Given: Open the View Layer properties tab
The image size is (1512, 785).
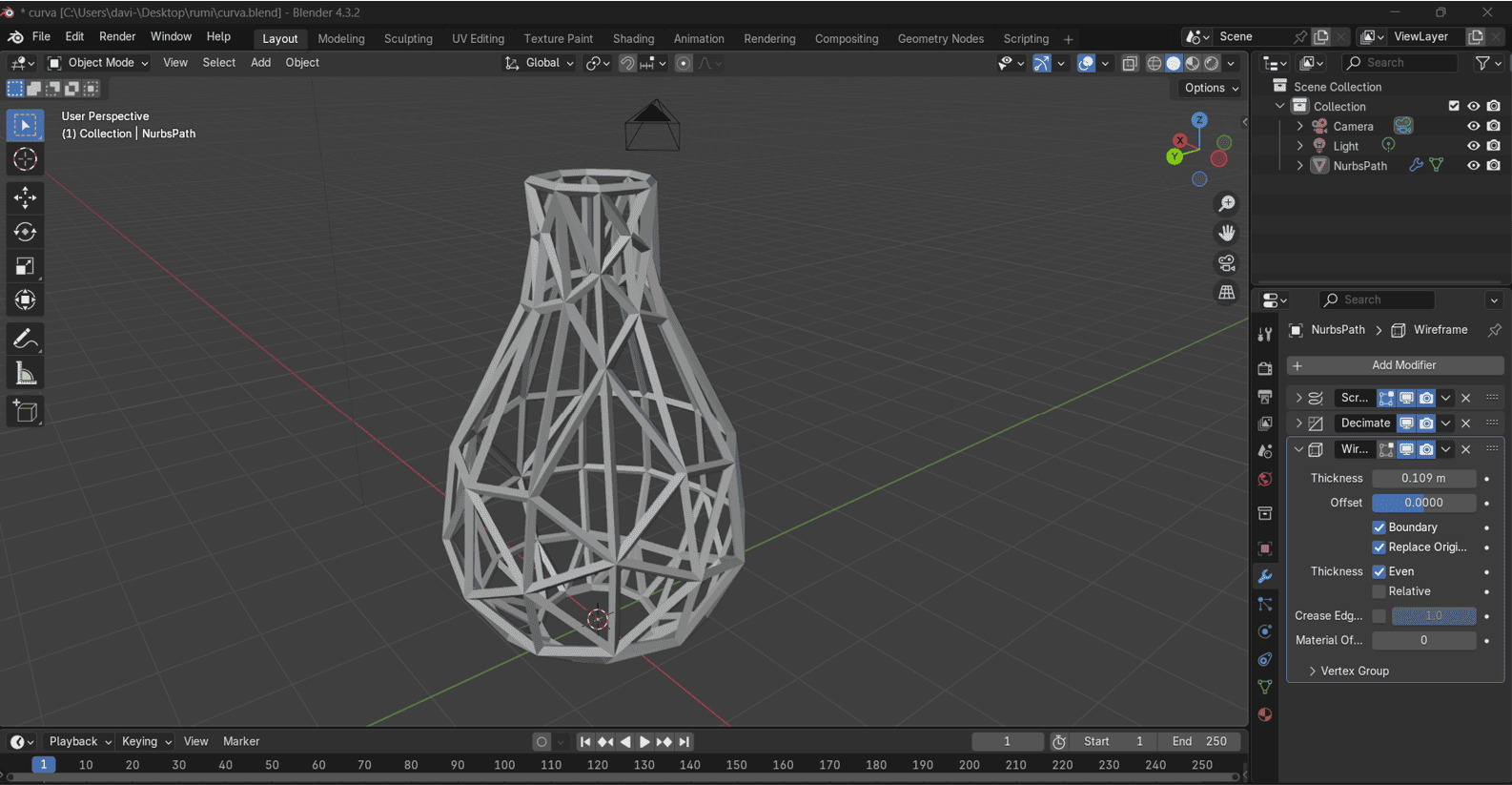Looking at the screenshot, I should pyautogui.click(x=1265, y=423).
